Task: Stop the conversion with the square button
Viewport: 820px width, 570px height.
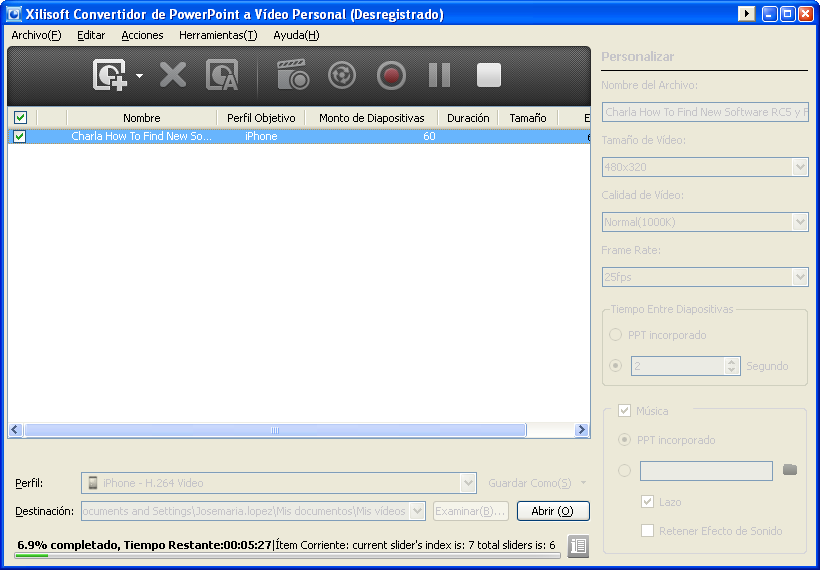Action: pyautogui.click(x=489, y=75)
